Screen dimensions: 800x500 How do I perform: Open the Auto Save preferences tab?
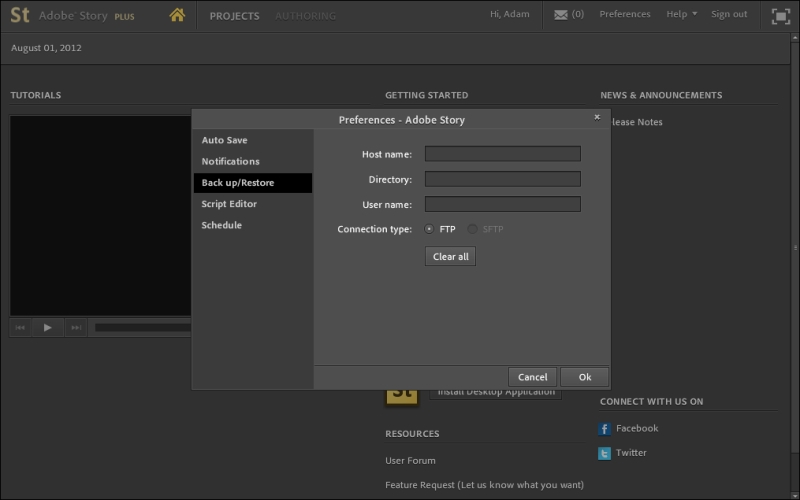(x=253, y=140)
